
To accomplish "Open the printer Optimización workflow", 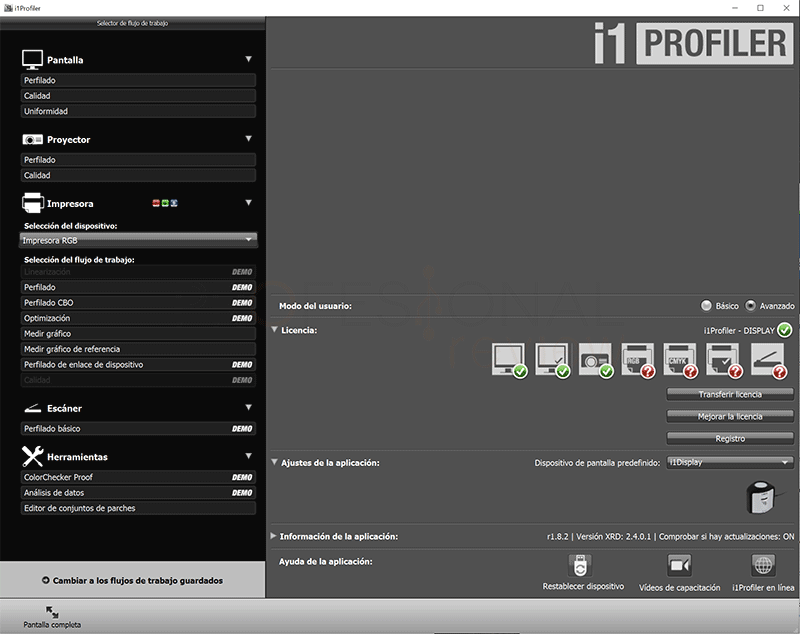I will pos(138,318).
